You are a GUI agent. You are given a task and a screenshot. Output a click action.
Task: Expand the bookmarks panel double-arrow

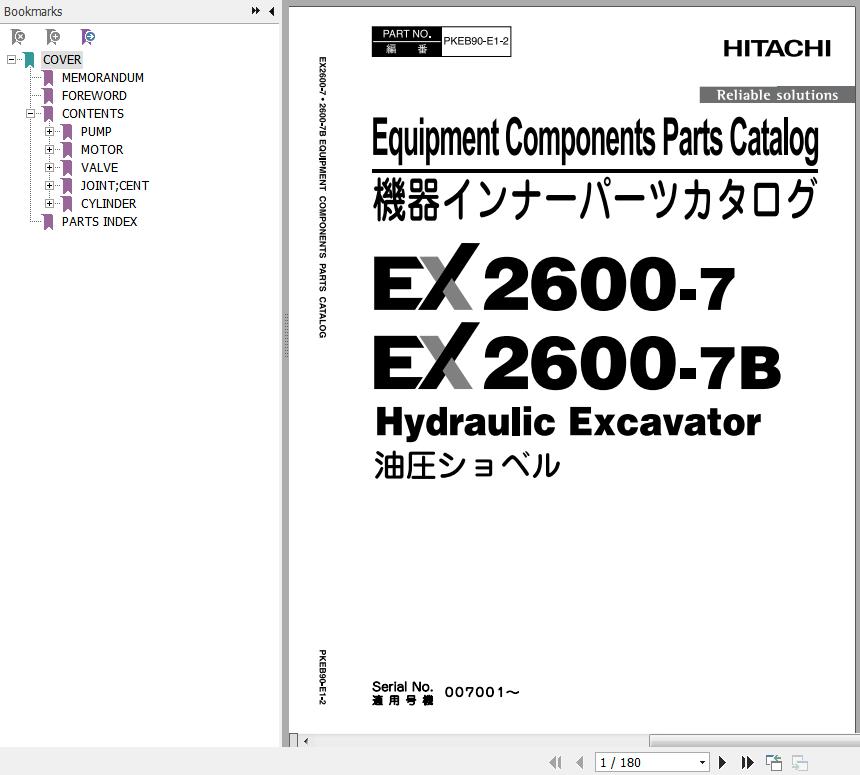[256, 10]
